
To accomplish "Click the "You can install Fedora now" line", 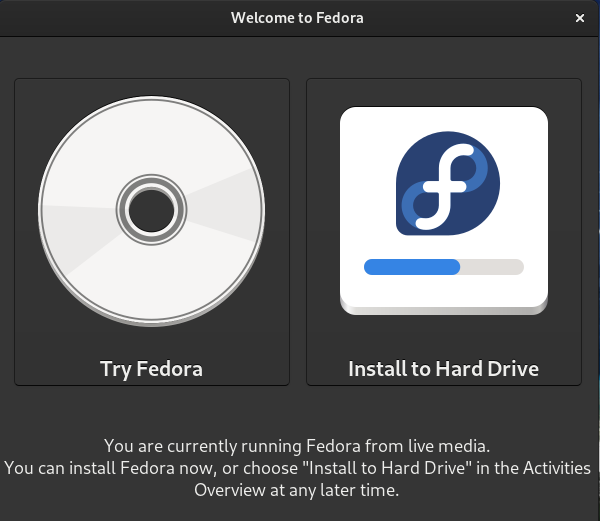I will pyautogui.click(x=297, y=468).
